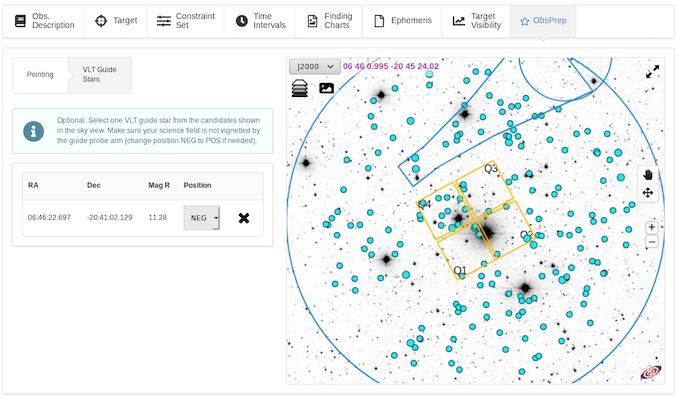Click Dec value -20:41:02.129
This screenshot has width=677, height=400.
(110, 217)
